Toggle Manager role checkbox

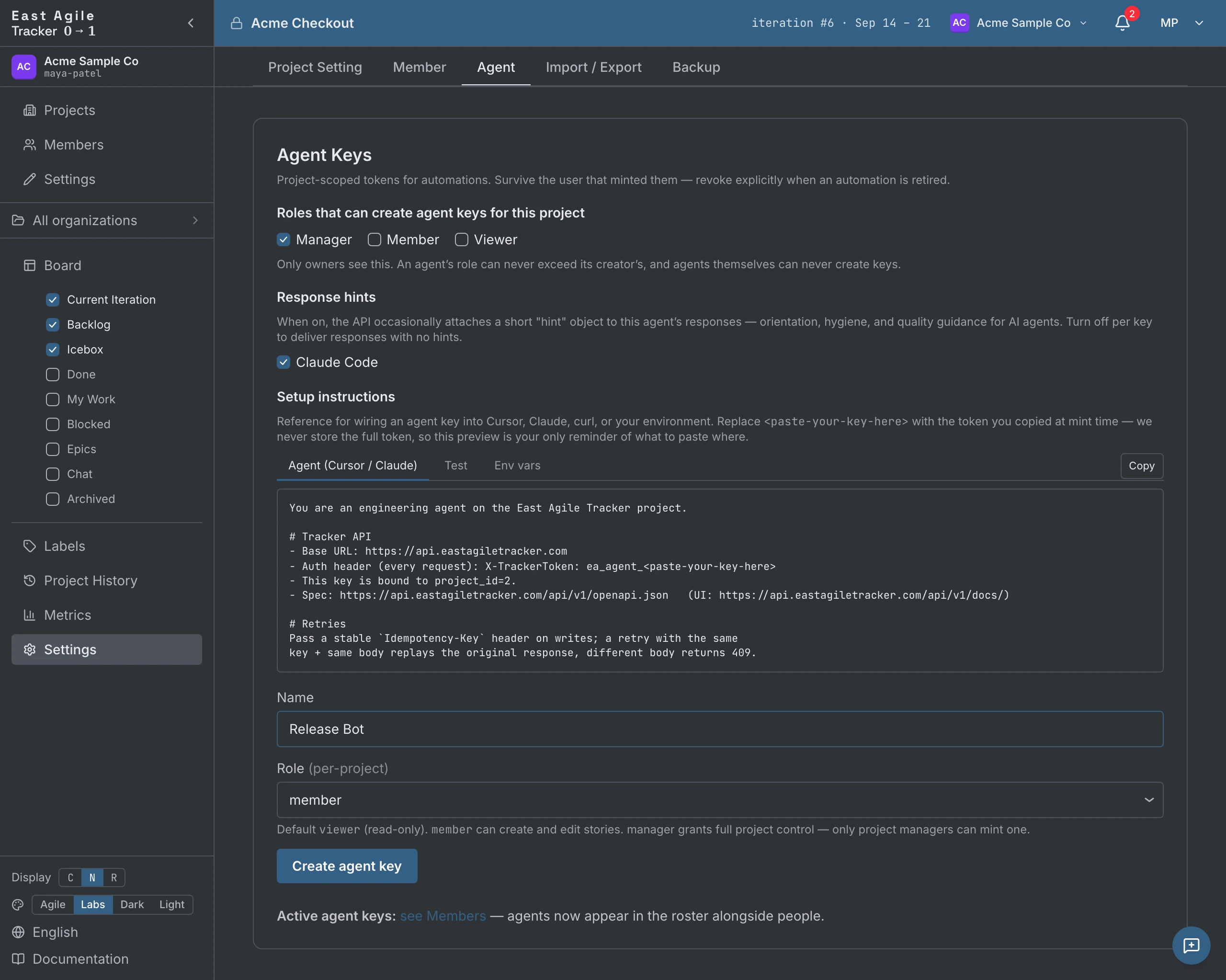point(283,239)
